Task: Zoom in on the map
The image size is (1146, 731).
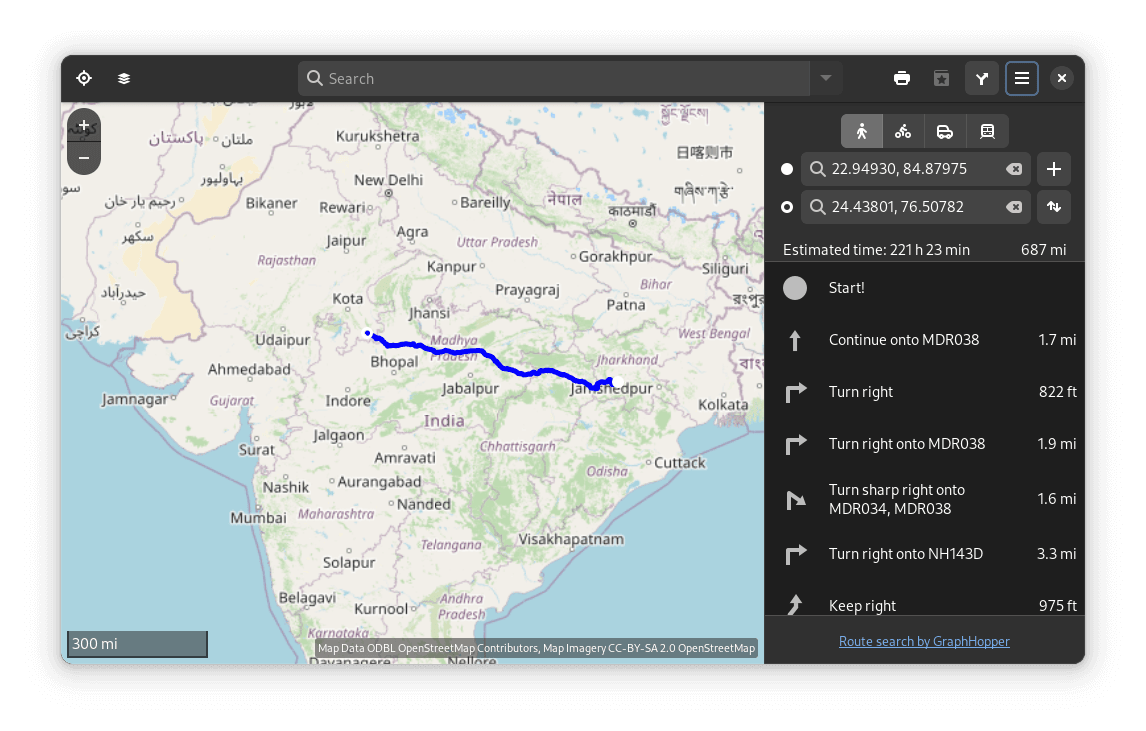Action: (x=84, y=126)
